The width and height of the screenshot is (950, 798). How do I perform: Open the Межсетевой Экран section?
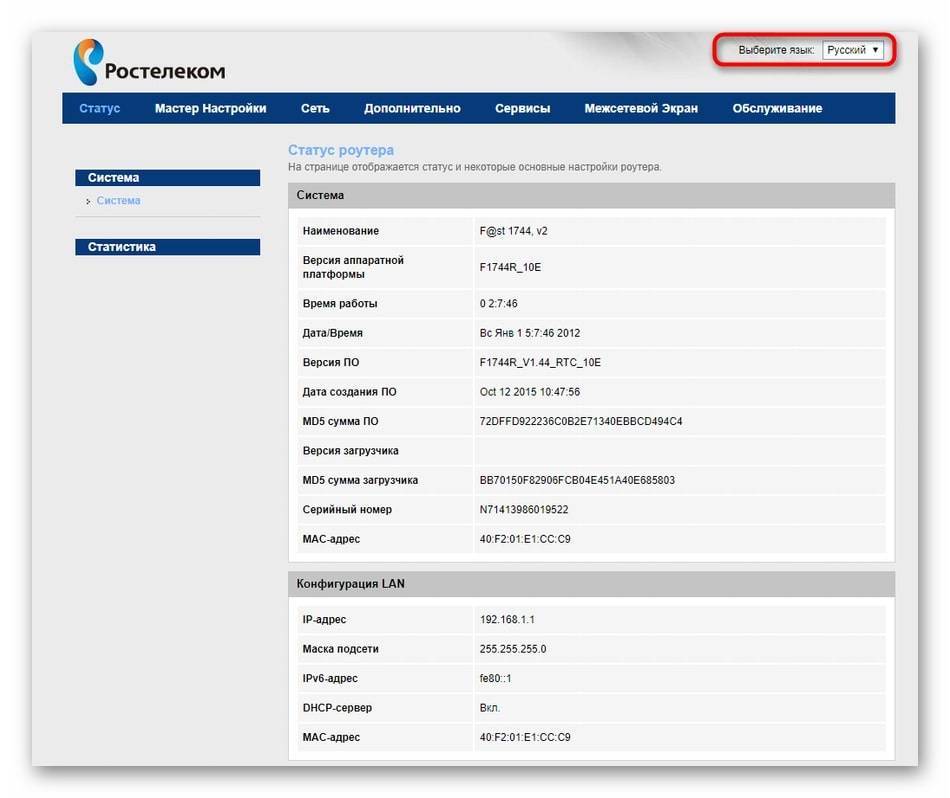641,108
